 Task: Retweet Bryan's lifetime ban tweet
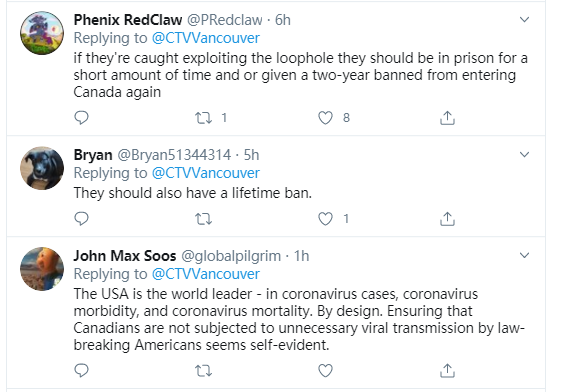point(203,219)
